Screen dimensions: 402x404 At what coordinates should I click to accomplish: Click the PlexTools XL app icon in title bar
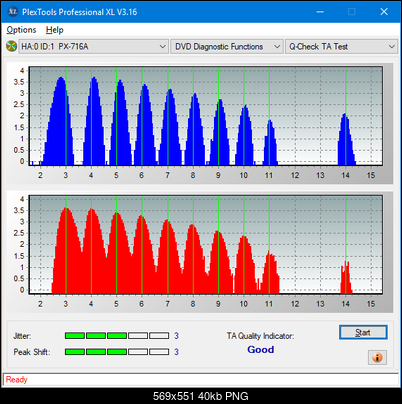12,12
